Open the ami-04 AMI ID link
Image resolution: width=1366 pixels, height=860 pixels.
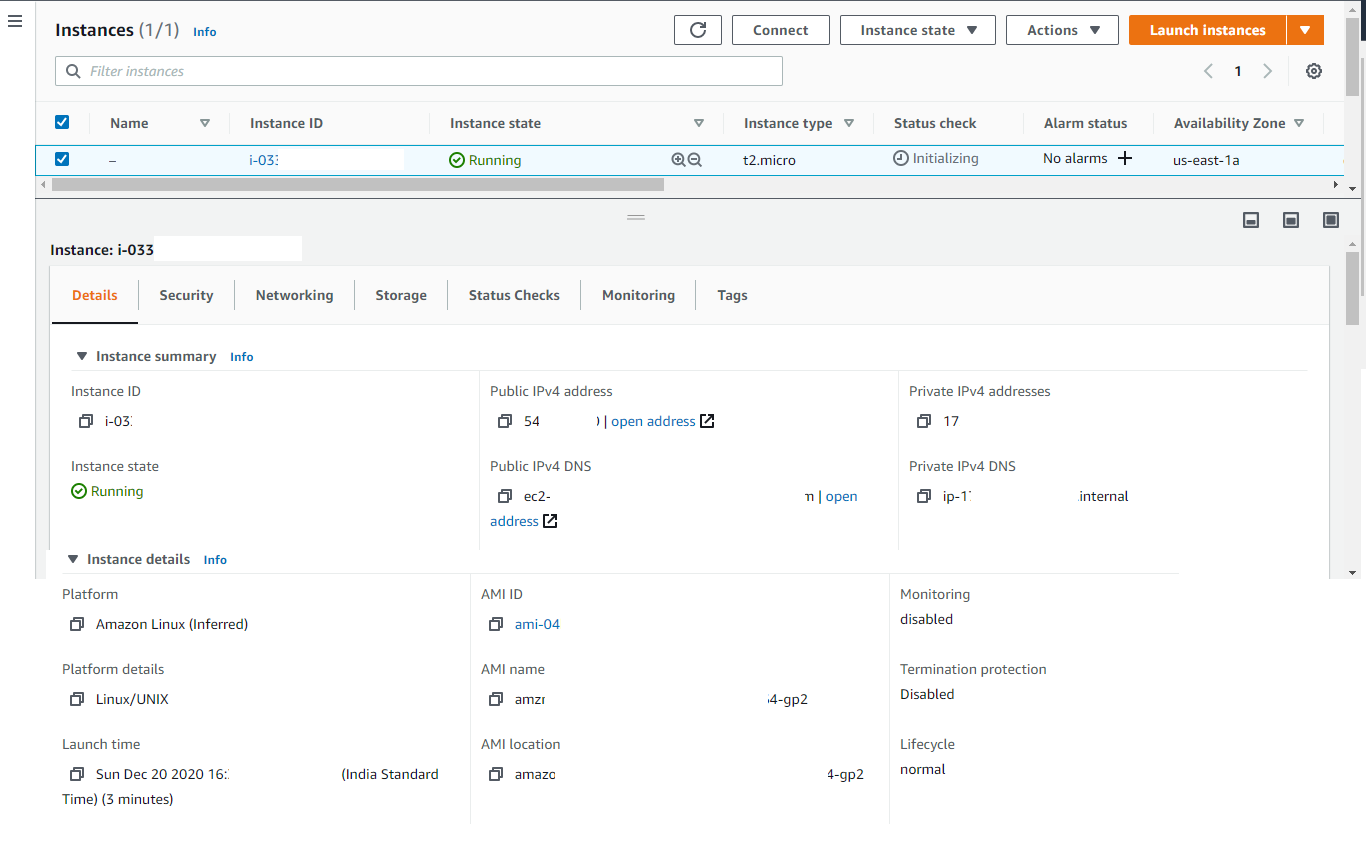click(x=537, y=624)
